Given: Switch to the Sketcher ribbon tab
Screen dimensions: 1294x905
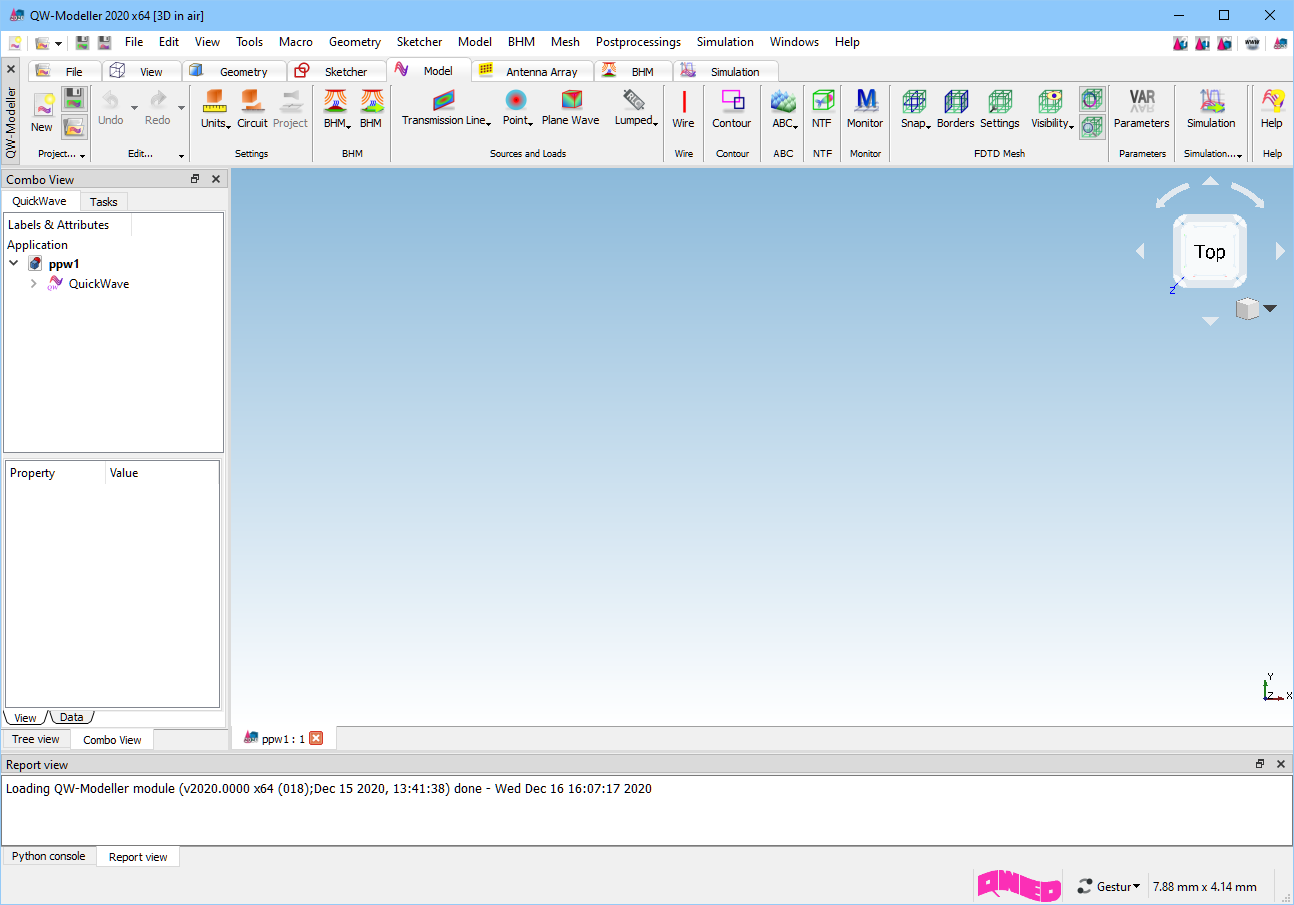Looking at the screenshot, I should (x=337, y=71).
